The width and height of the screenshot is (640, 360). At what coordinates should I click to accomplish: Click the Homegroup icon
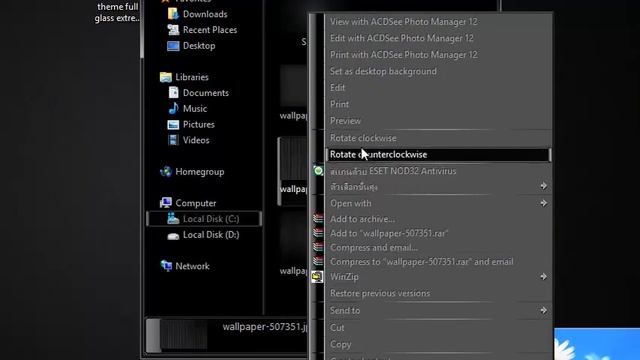[x=166, y=172]
